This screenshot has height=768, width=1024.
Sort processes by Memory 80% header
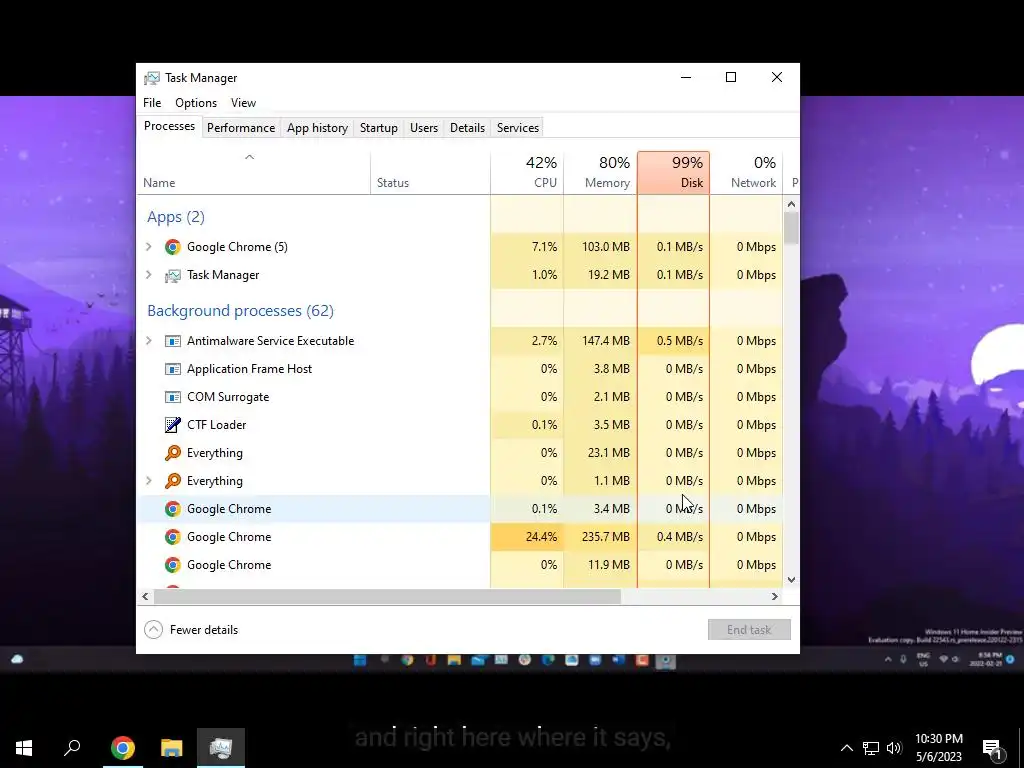(600, 173)
